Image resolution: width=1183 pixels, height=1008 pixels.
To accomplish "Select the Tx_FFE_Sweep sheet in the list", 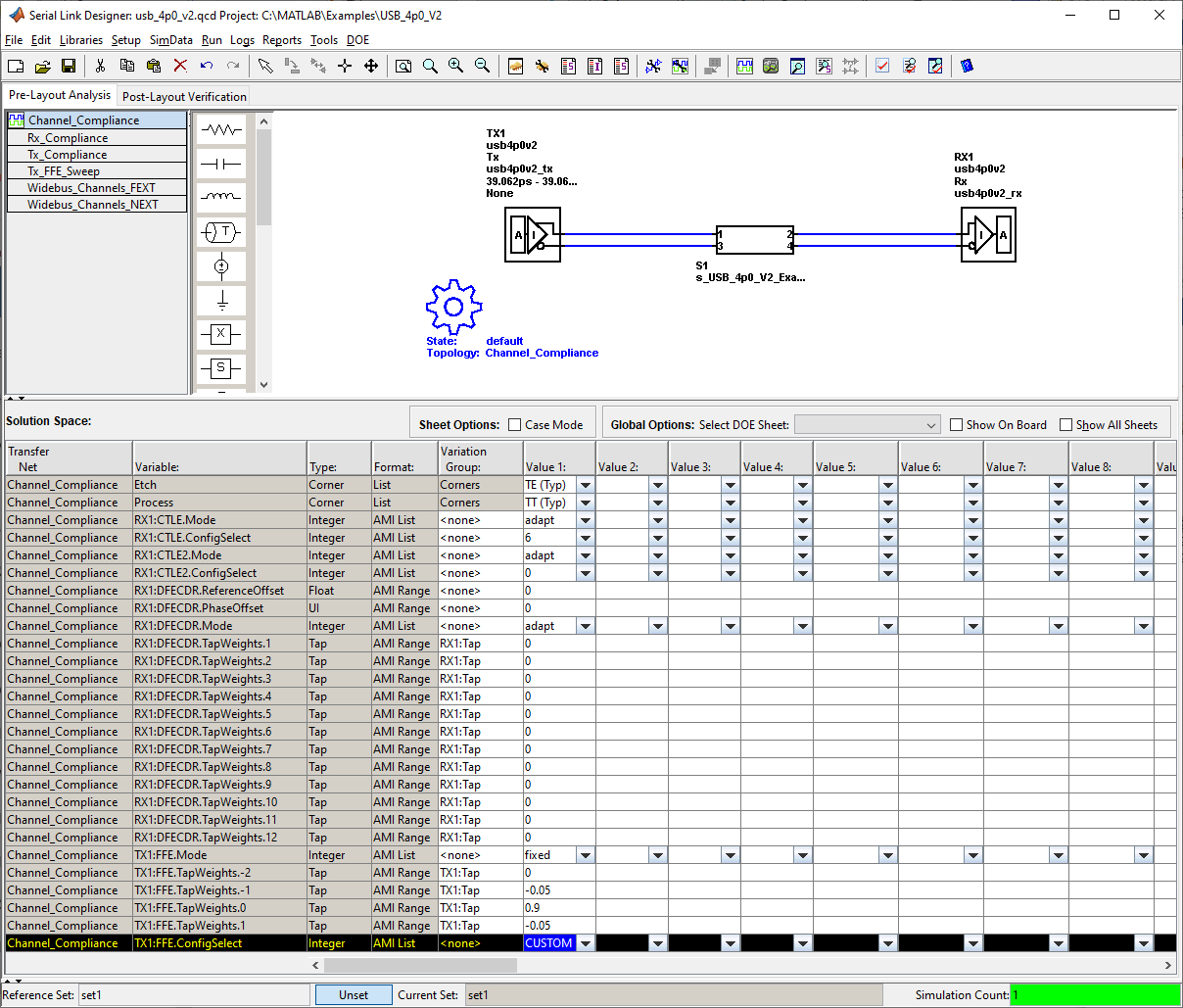I will pyautogui.click(x=64, y=171).
